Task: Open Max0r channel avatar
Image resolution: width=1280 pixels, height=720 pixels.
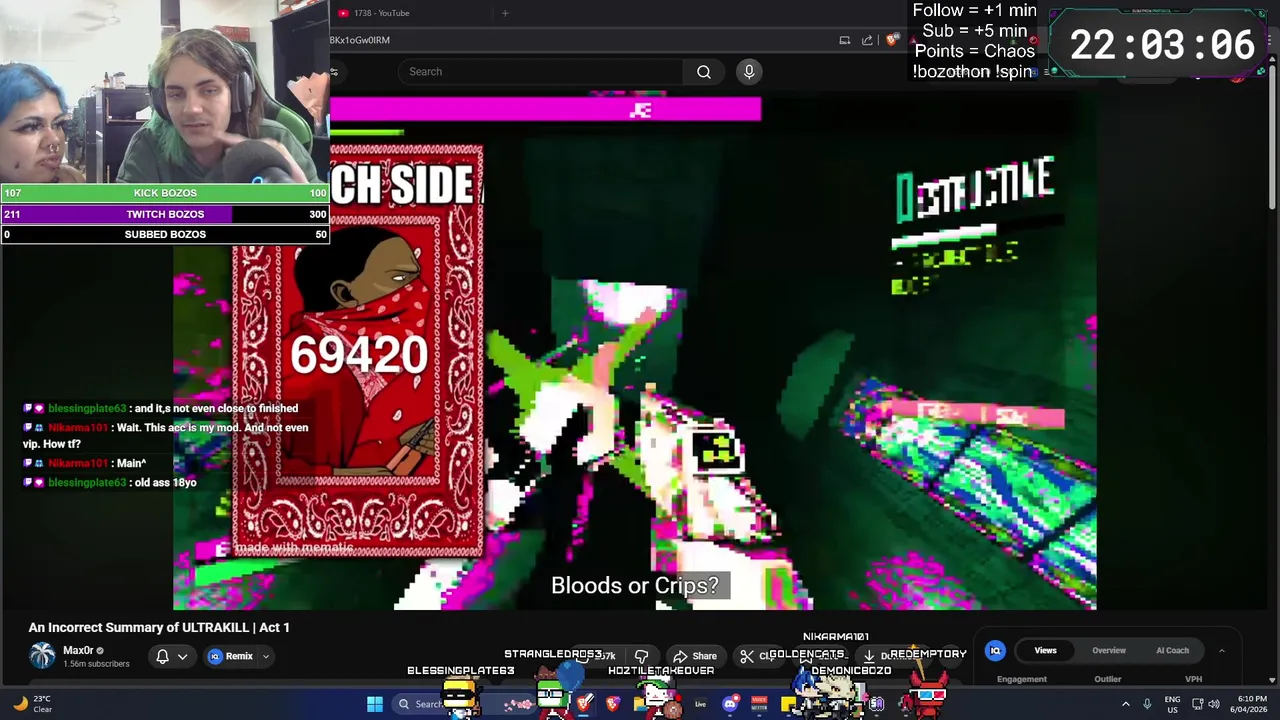Action: (x=42, y=656)
